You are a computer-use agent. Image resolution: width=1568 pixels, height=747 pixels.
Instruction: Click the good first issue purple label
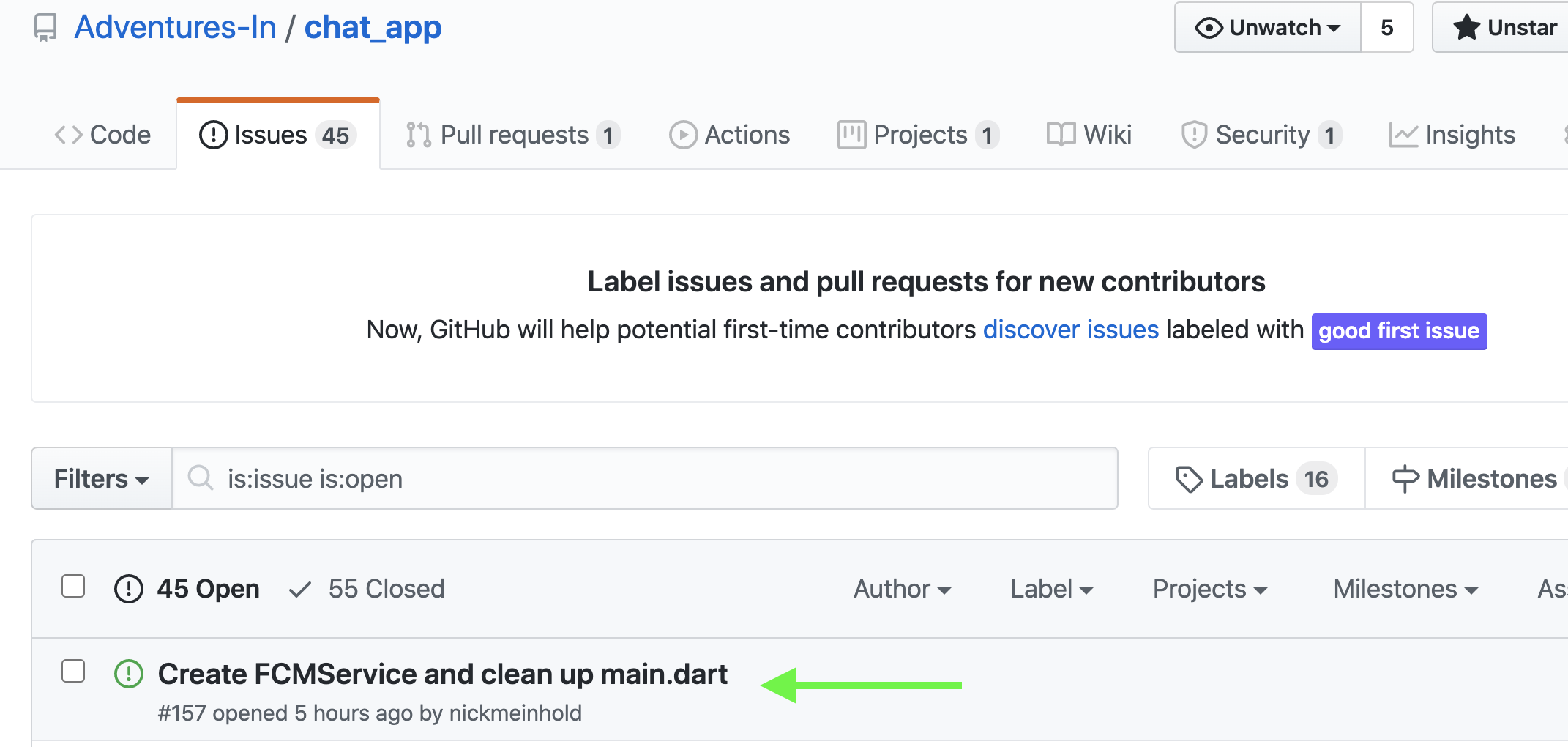pos(1399,331)
